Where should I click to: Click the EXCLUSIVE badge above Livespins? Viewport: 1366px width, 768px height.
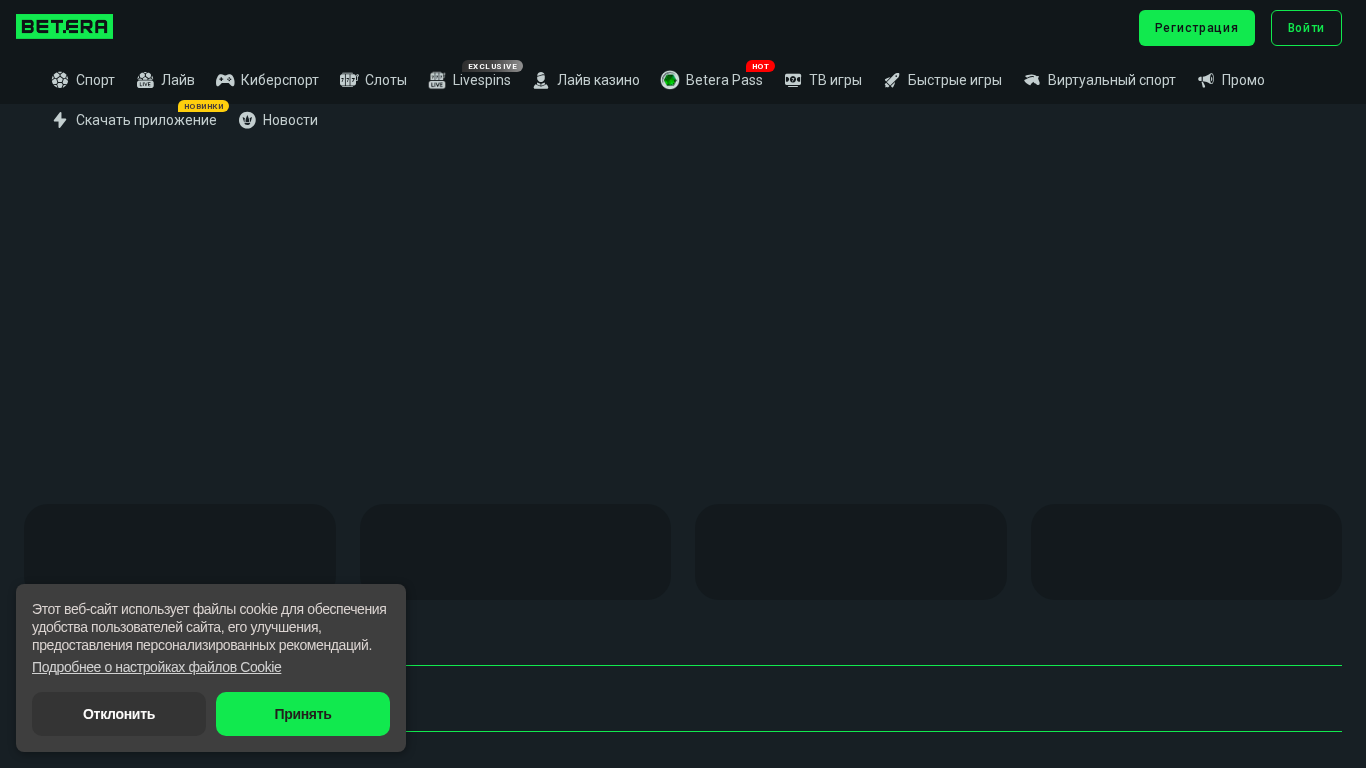click(x=493, y=66)
